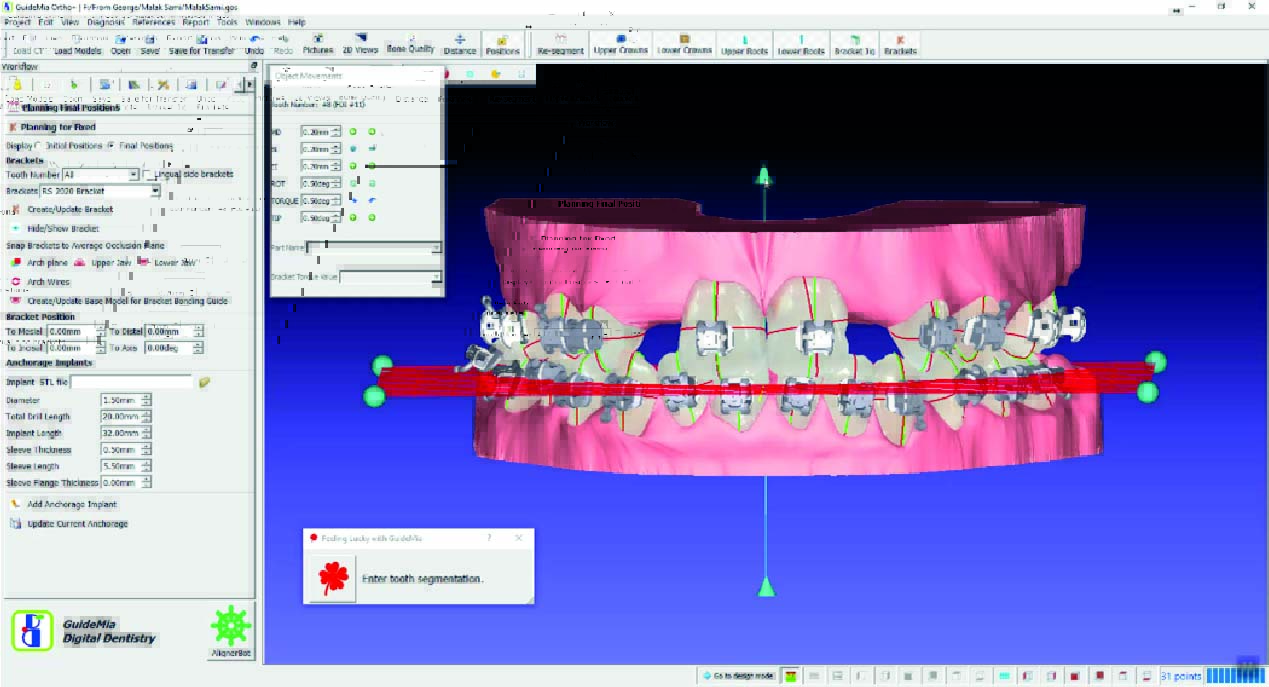Expand the Brackets type dropdown
The image size is (1269, 687).
coord(155,190)
